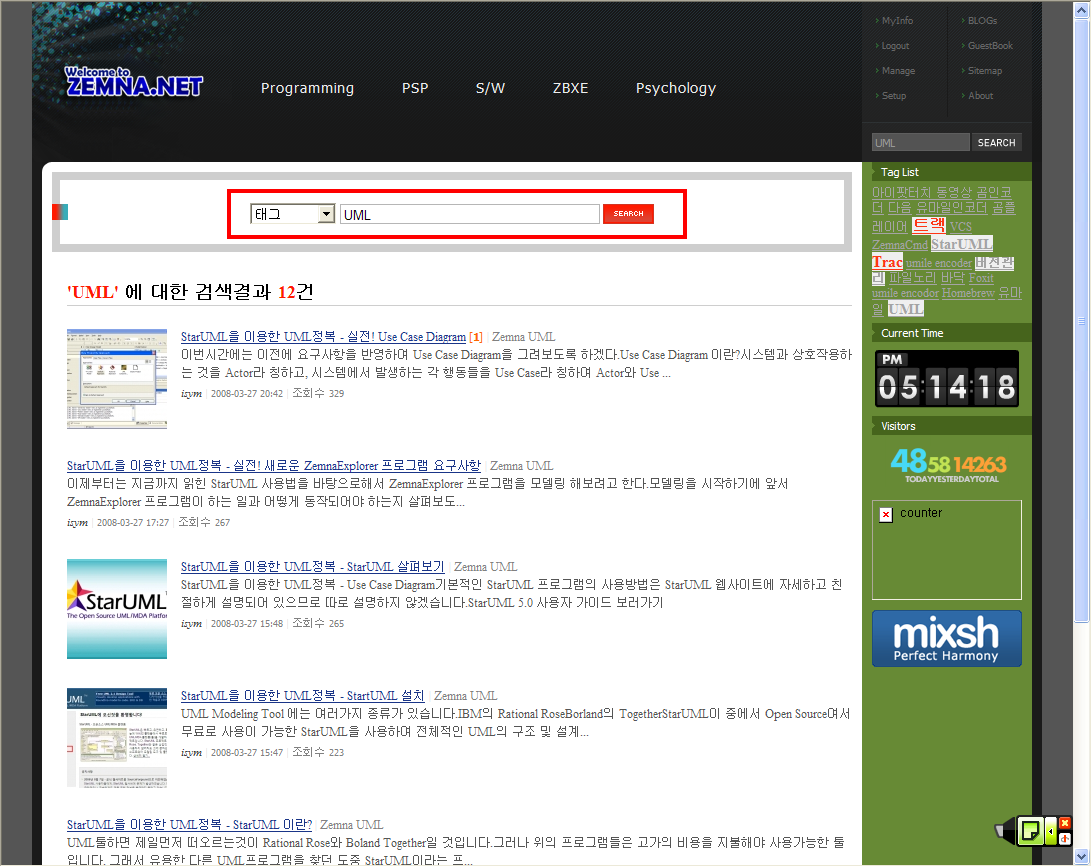Select the 'umile encoder' tag
Image resolution: width=1092 pixels, height=867 pixels.
(x=939, y=263)
